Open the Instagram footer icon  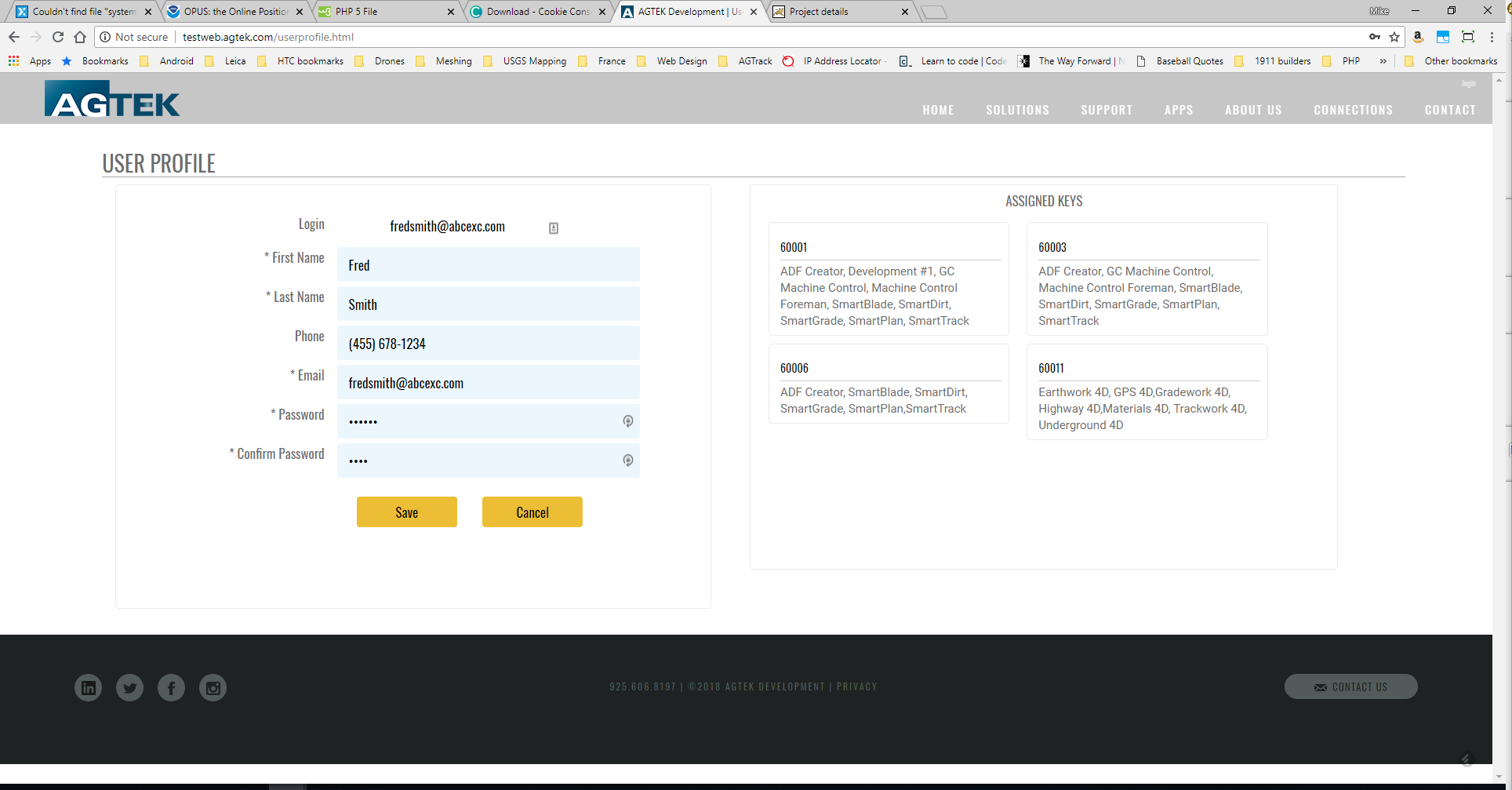(x=213, y=688)
